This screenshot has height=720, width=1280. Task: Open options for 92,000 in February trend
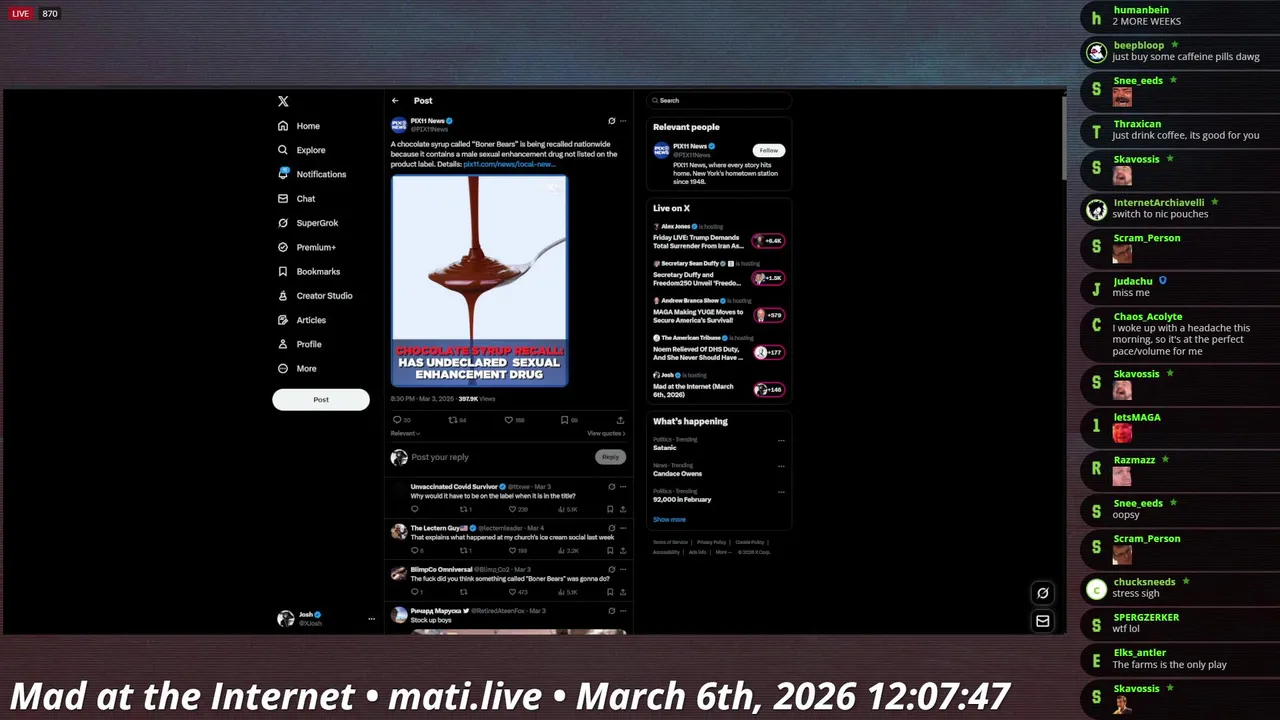tap(781, 492)
